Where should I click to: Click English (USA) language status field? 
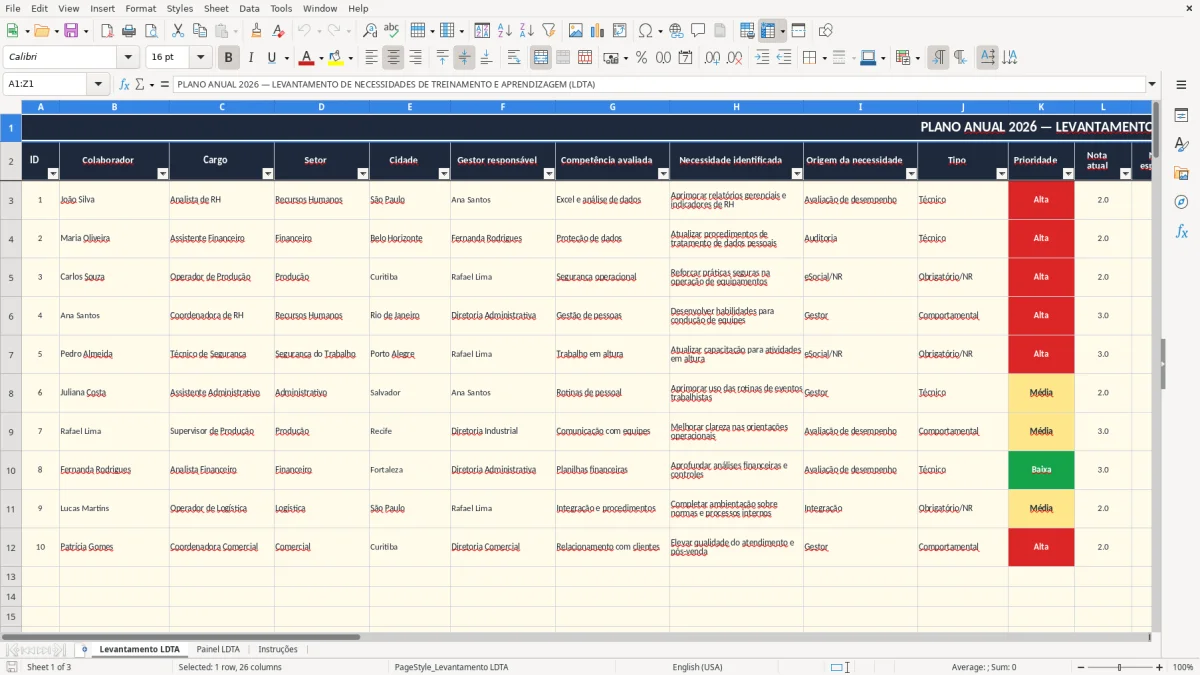697,667
